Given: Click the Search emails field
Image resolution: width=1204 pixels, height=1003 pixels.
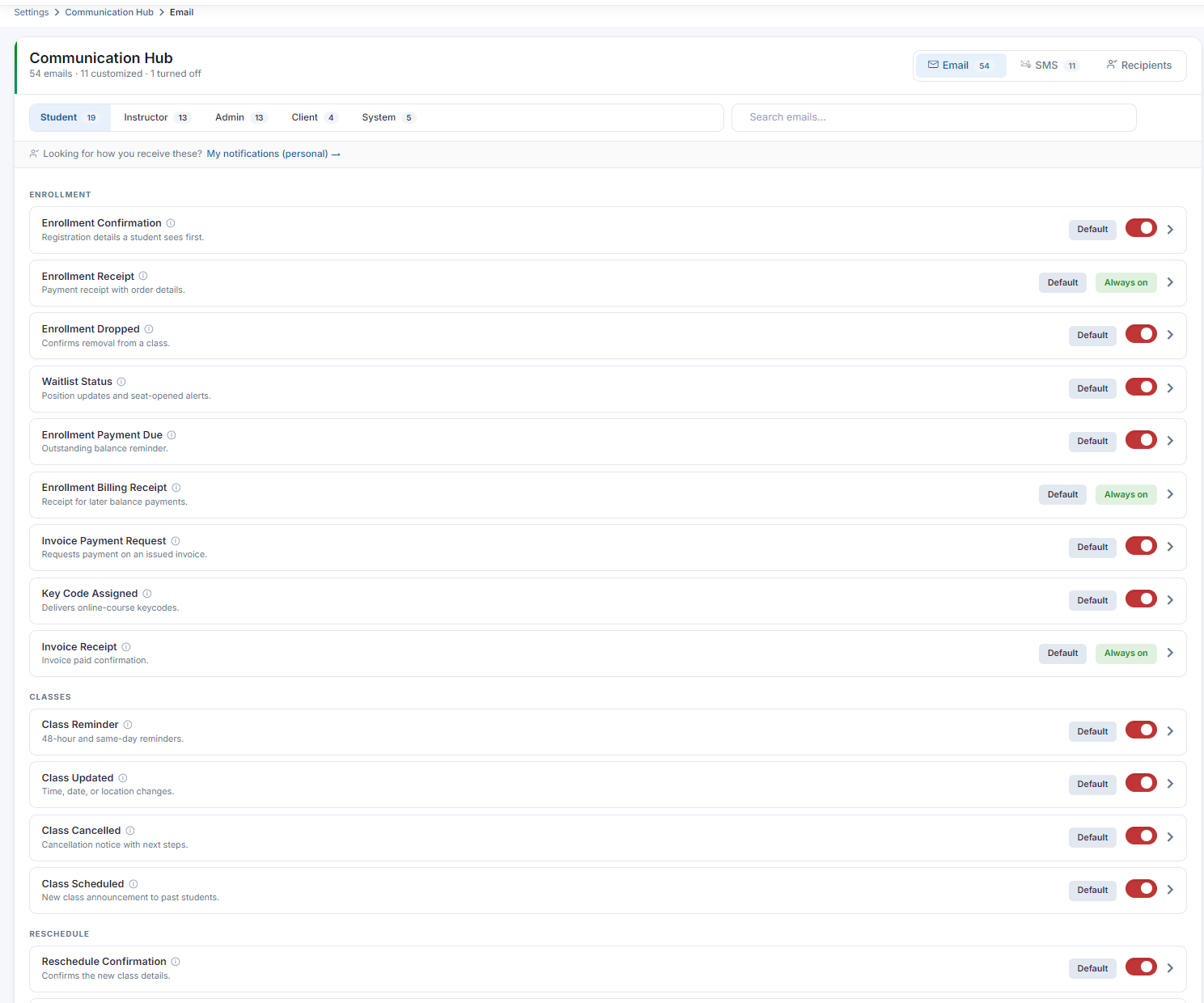Looking at the screenshot, I should click(x=934, y=117).
